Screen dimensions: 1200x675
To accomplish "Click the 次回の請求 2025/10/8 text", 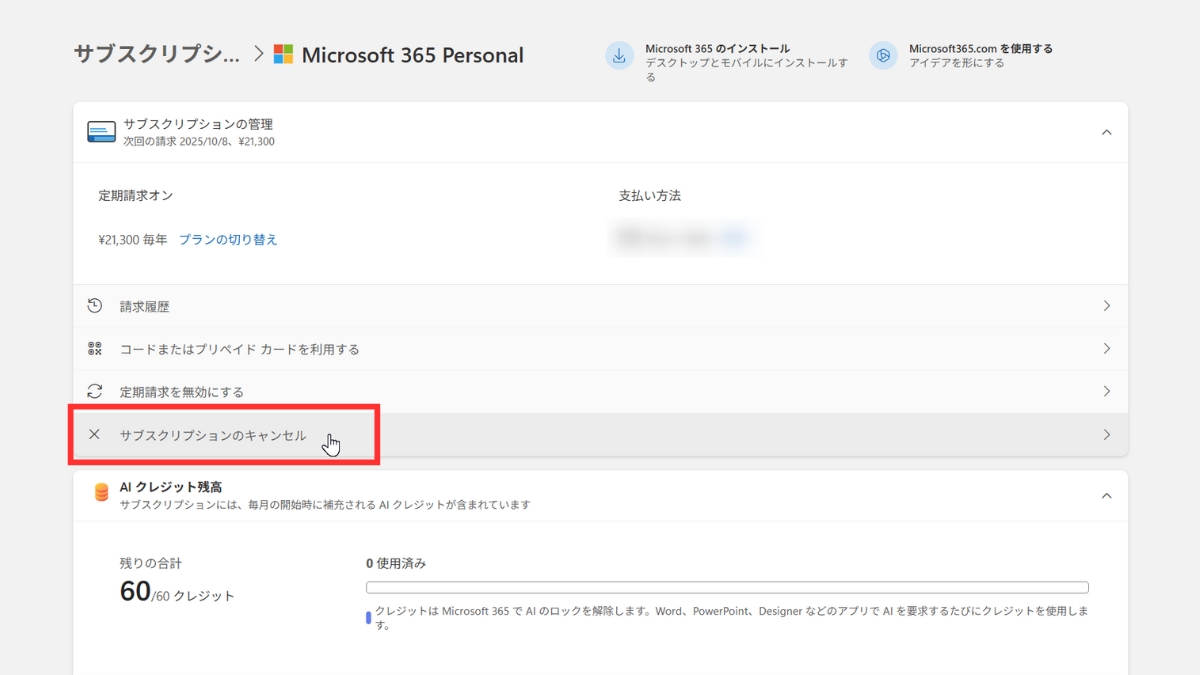I will point(199,142).
